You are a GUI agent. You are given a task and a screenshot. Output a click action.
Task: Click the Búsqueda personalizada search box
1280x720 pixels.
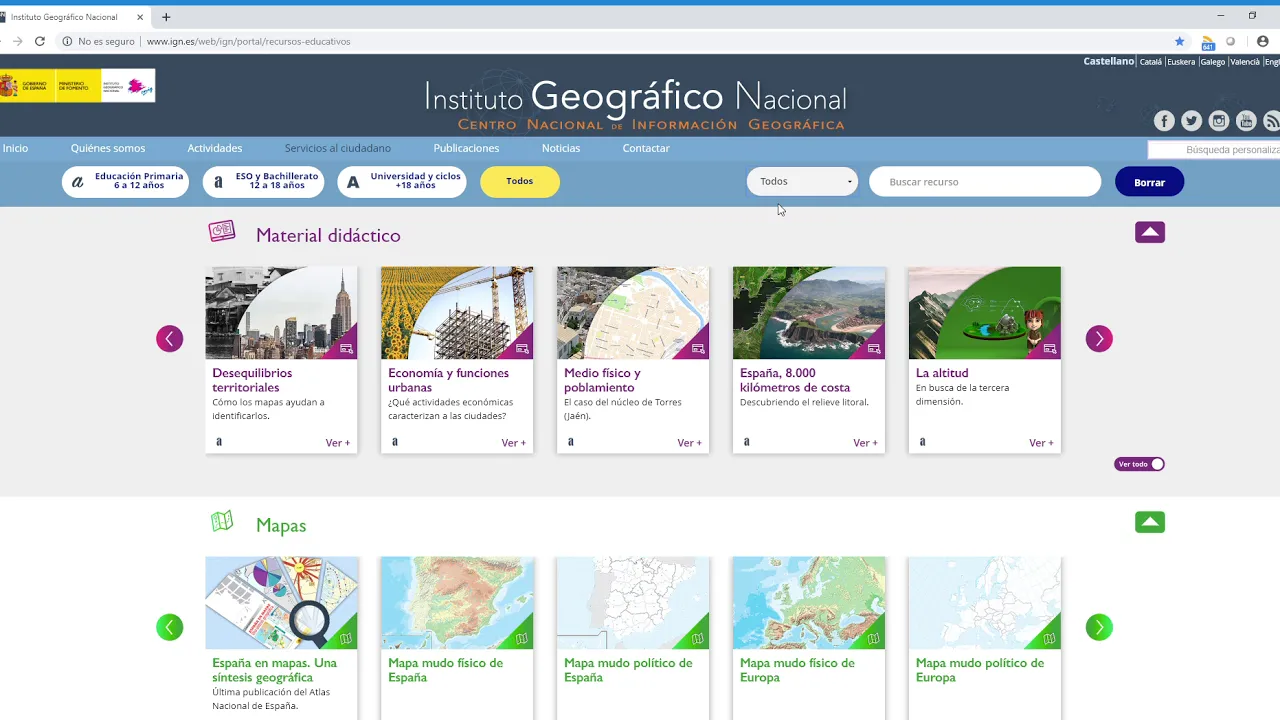pos(1214,150)
